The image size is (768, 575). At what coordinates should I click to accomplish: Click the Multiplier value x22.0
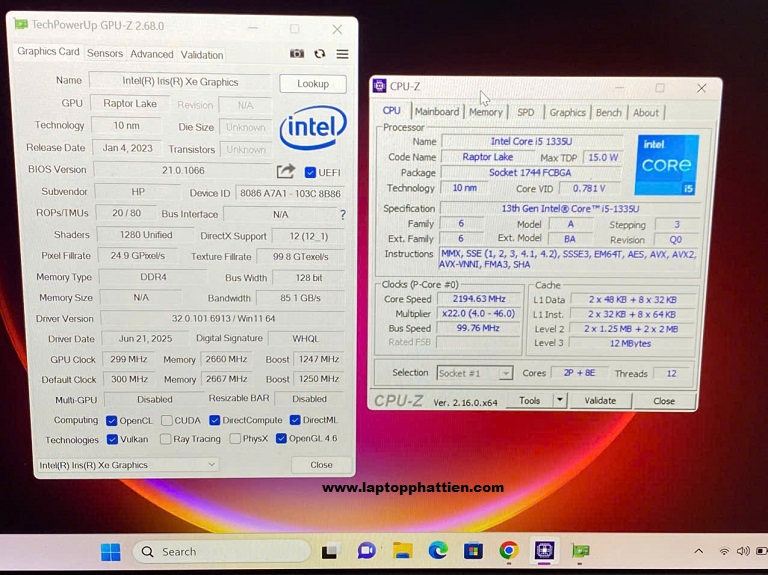click(x=478, y=313)
